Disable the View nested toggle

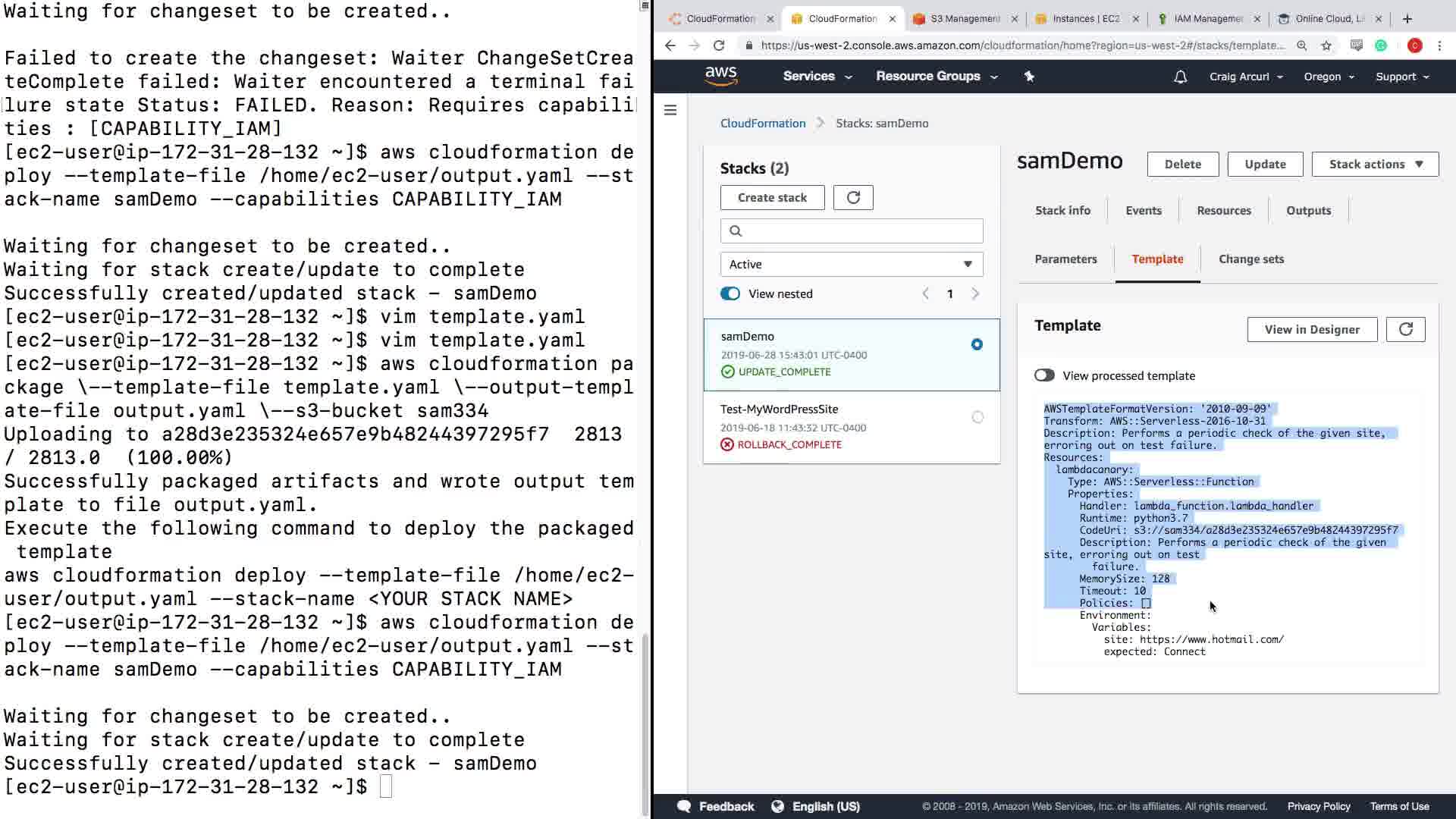[x=730, y=293]
